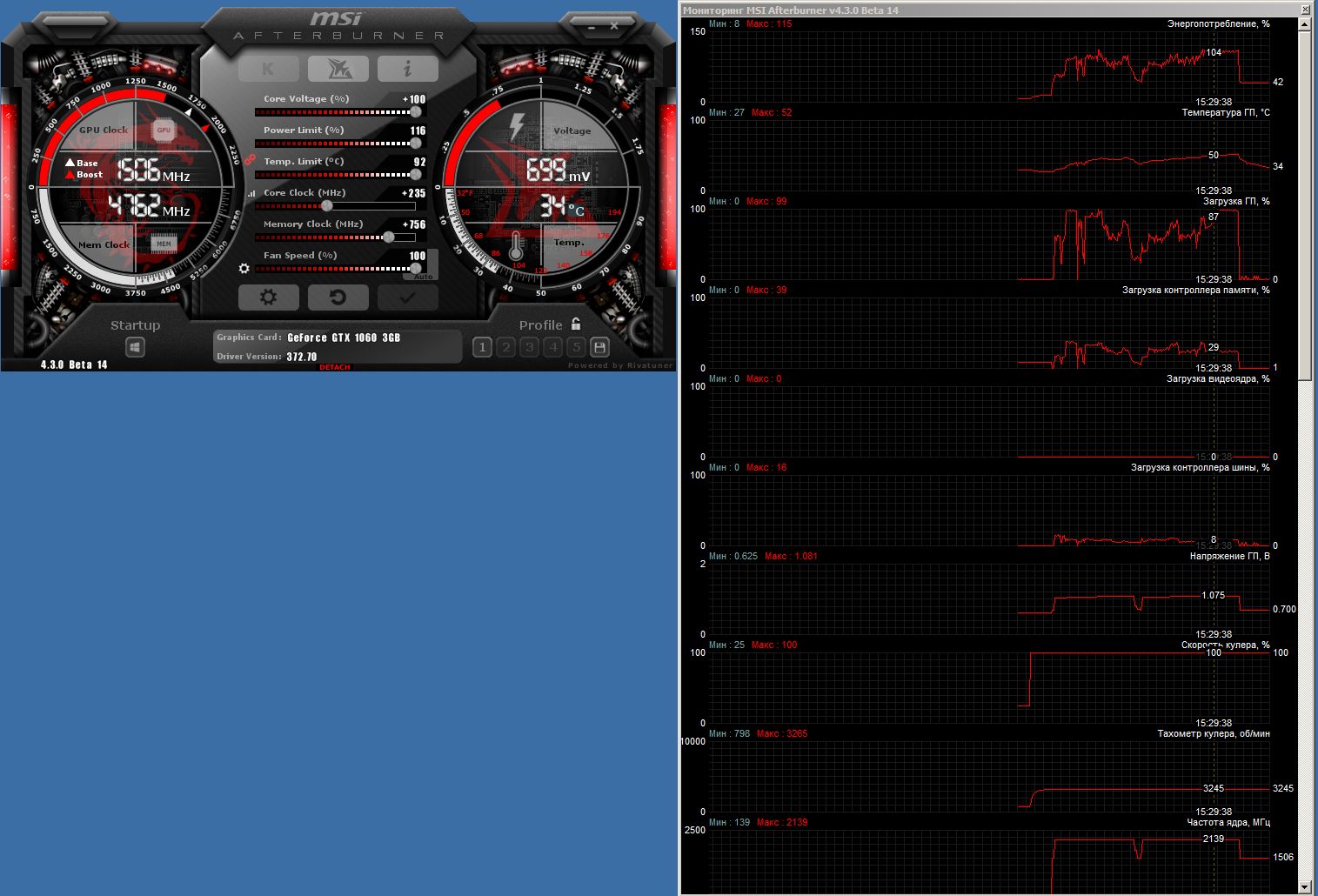Click the Temp. Limit slider
The image size is (1318, 896).
(338, 175)
